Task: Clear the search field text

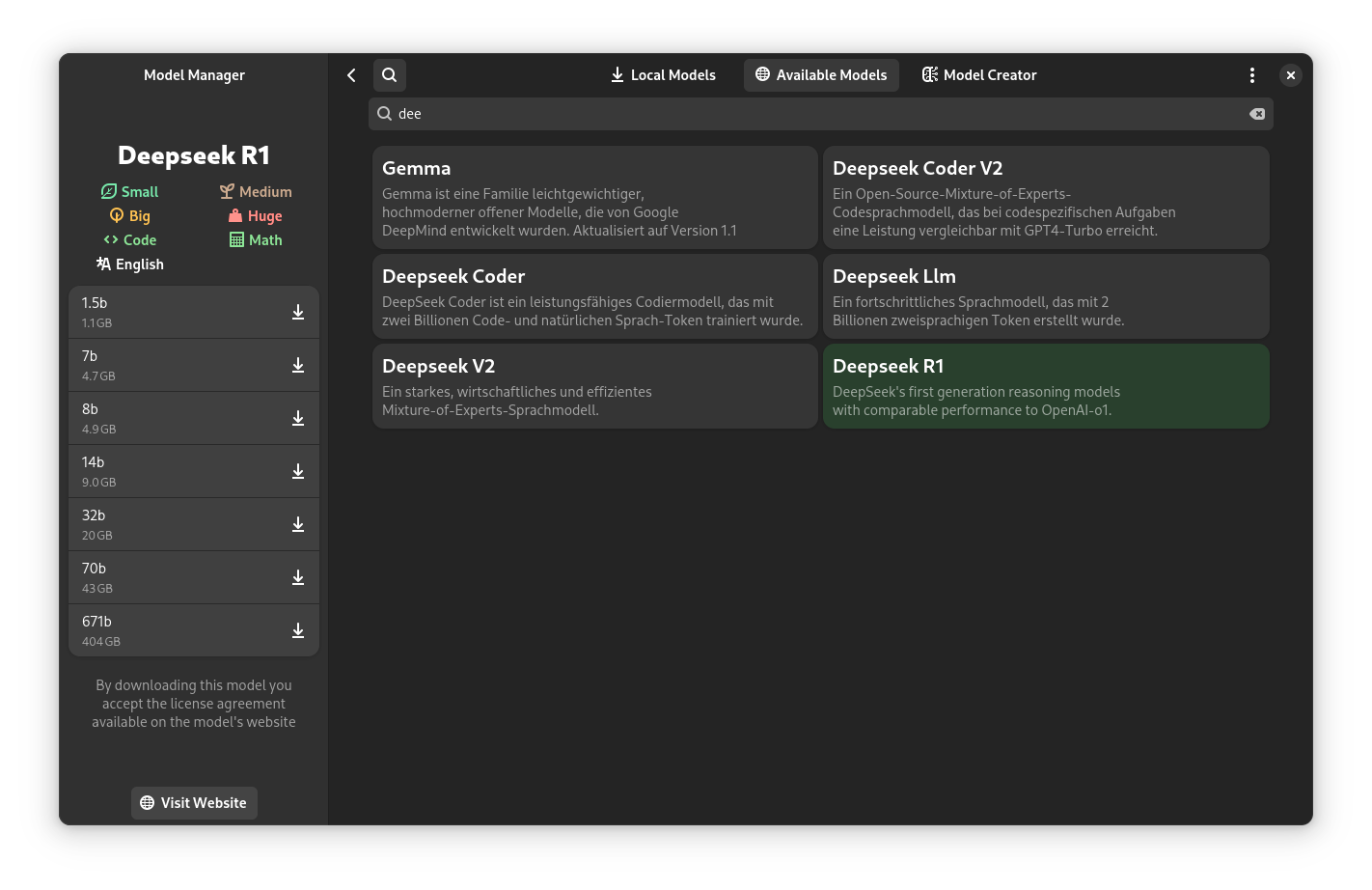Action: (1256, 114)
